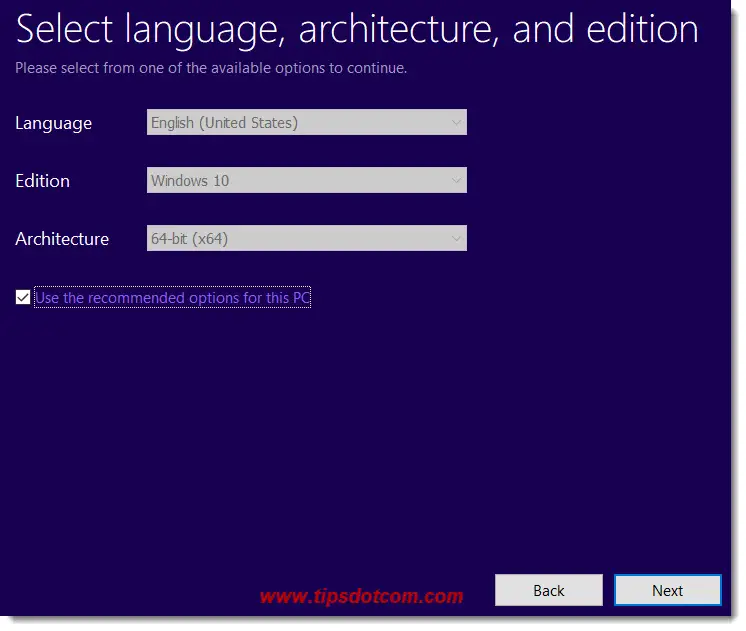The image size is (746, 631).
Task: Click the 'Edition' field label
Action: point(42,181)
